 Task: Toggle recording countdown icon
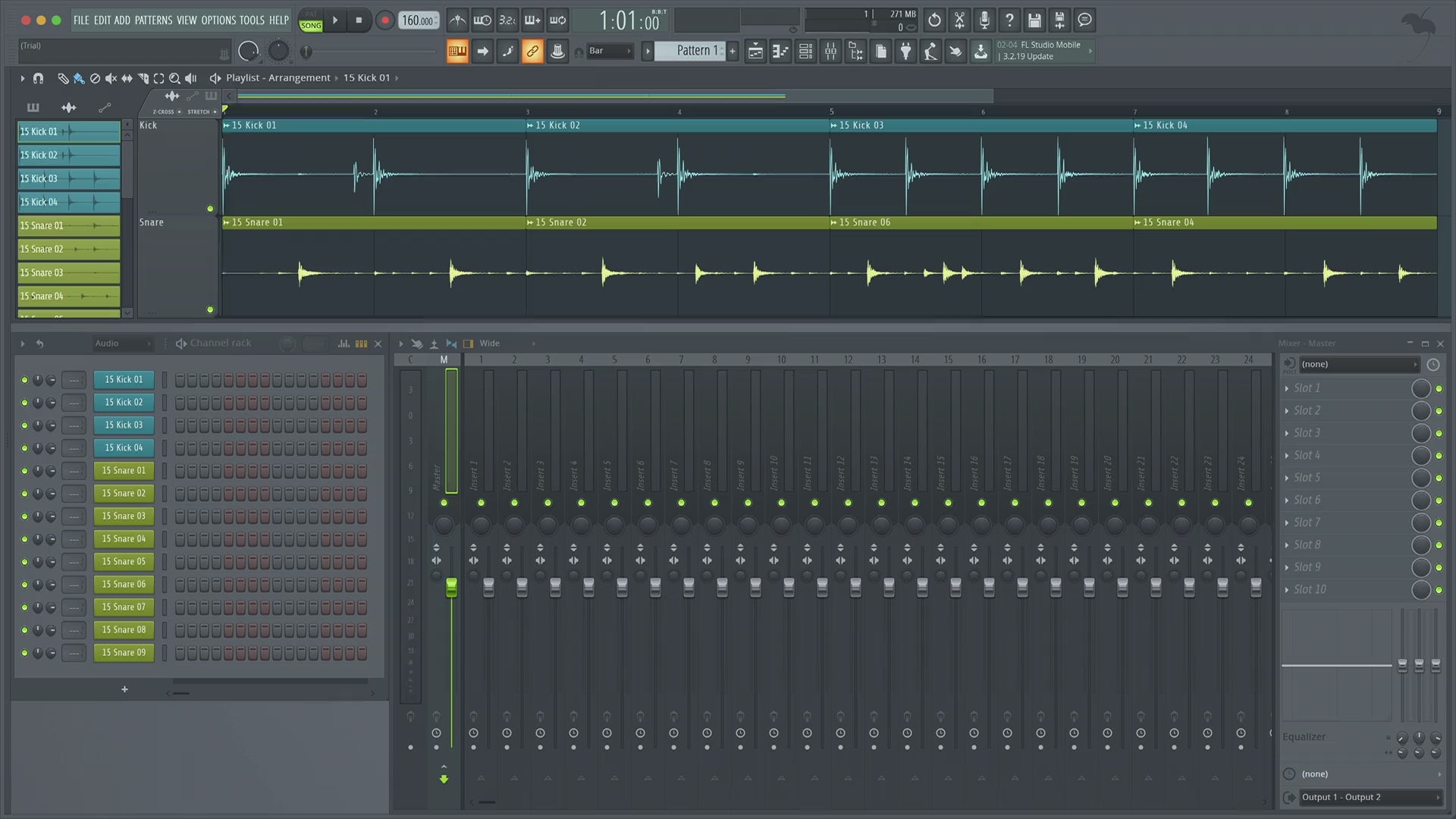coord(507,20)
